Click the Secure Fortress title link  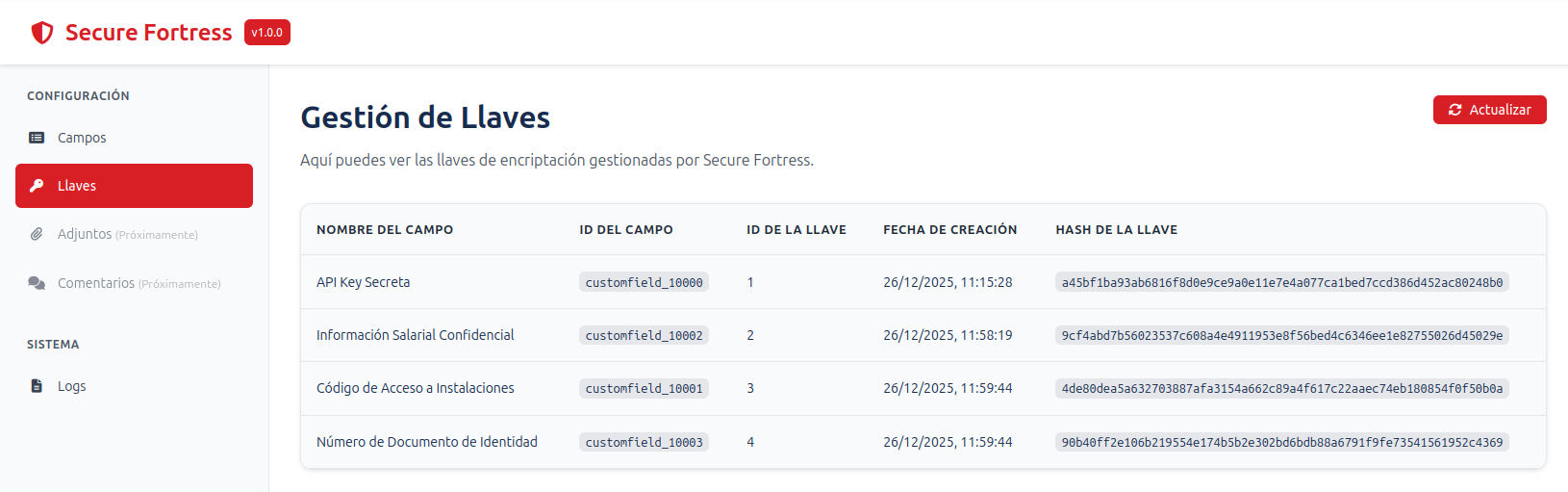point(148,33)
